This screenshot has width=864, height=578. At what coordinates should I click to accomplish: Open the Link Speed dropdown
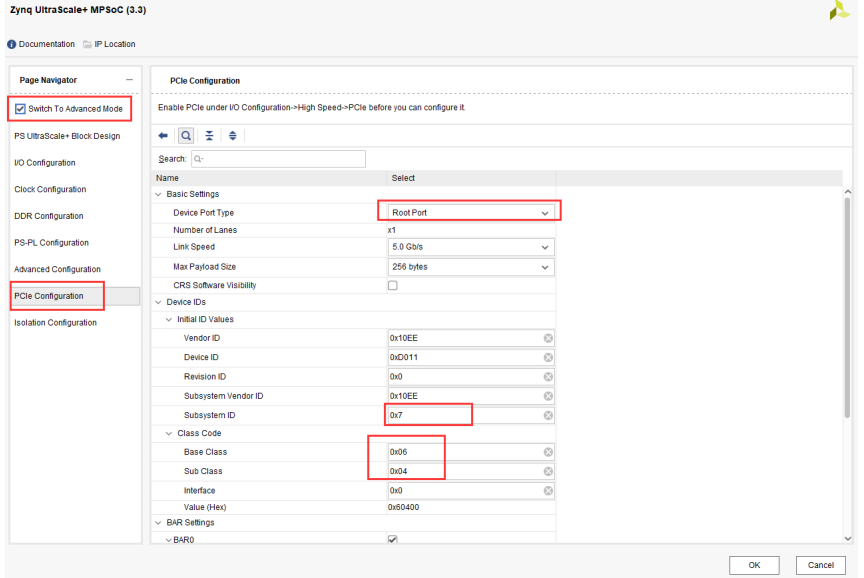point(471,247)
